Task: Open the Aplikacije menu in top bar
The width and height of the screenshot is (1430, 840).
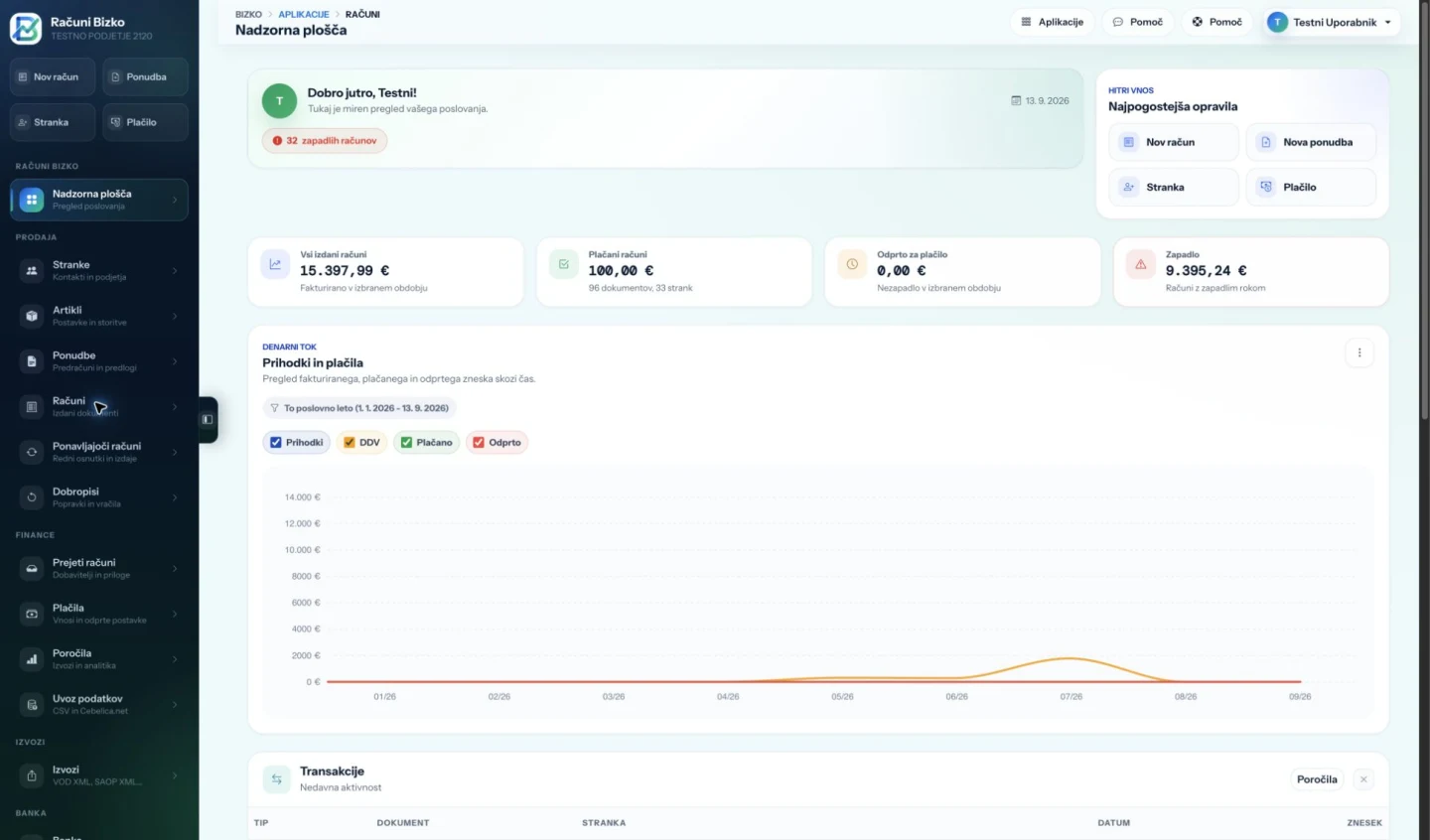Action: [1052, 22]
